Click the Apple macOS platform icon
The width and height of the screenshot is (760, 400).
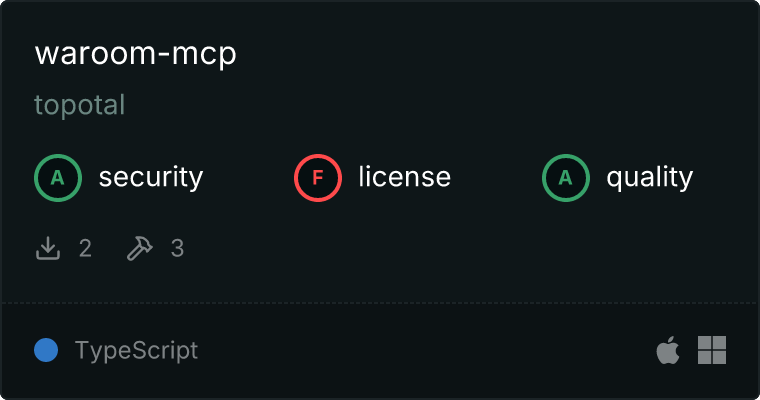(x=668, y=350)
